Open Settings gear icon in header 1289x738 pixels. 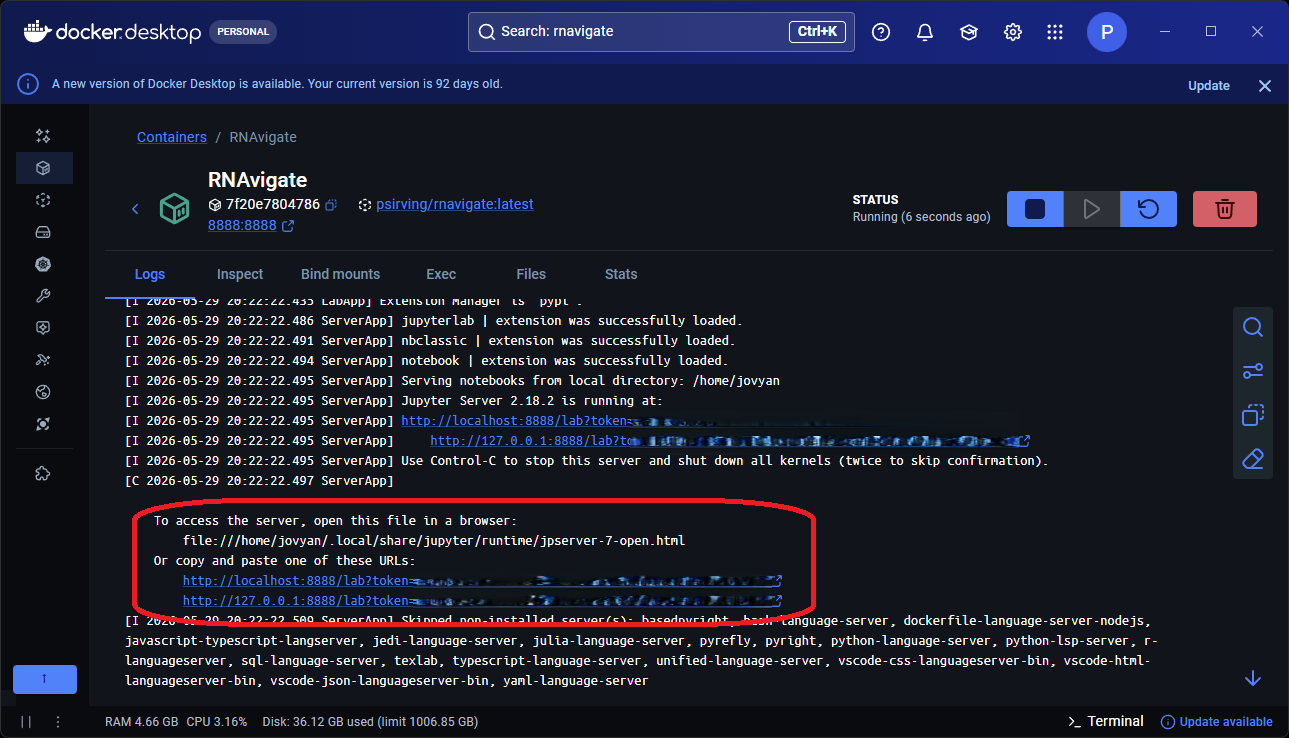pyautogui.click(x=1013, y=32)
